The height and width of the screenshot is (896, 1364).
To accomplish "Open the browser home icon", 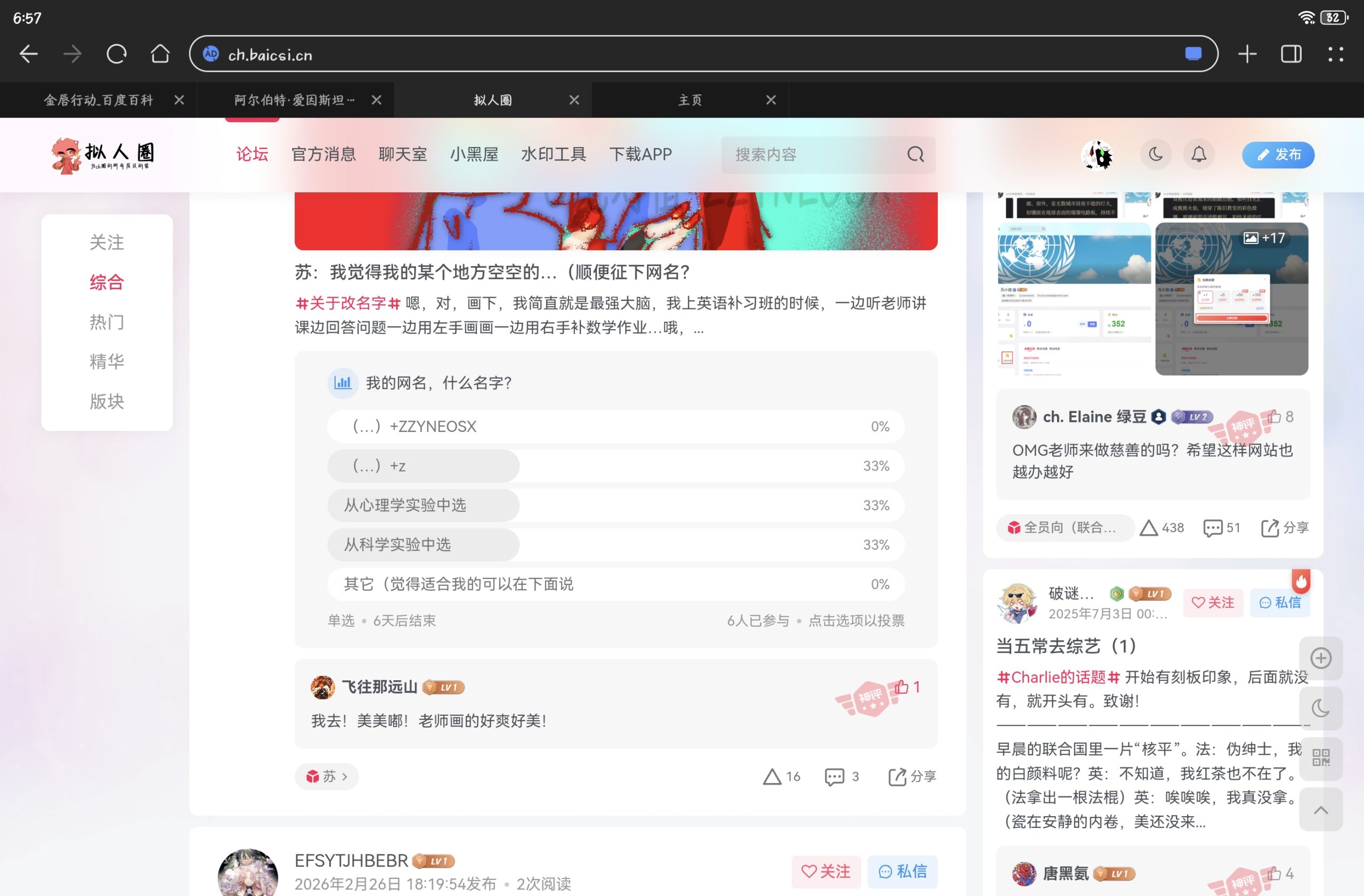I will (160, 54).
